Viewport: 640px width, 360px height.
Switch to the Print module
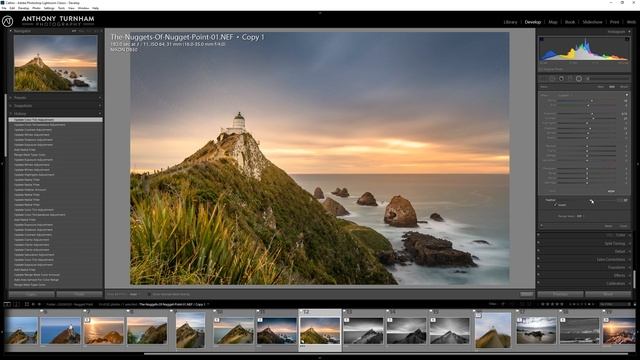[614, 22]
